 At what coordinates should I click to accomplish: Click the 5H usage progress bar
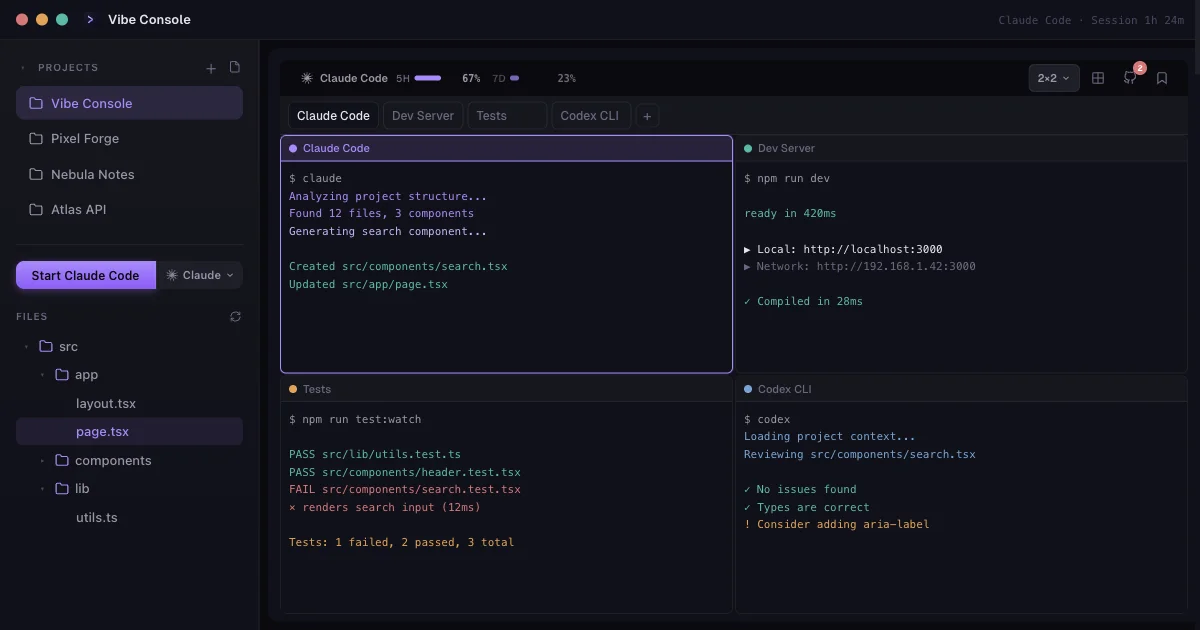click(428, 78)
